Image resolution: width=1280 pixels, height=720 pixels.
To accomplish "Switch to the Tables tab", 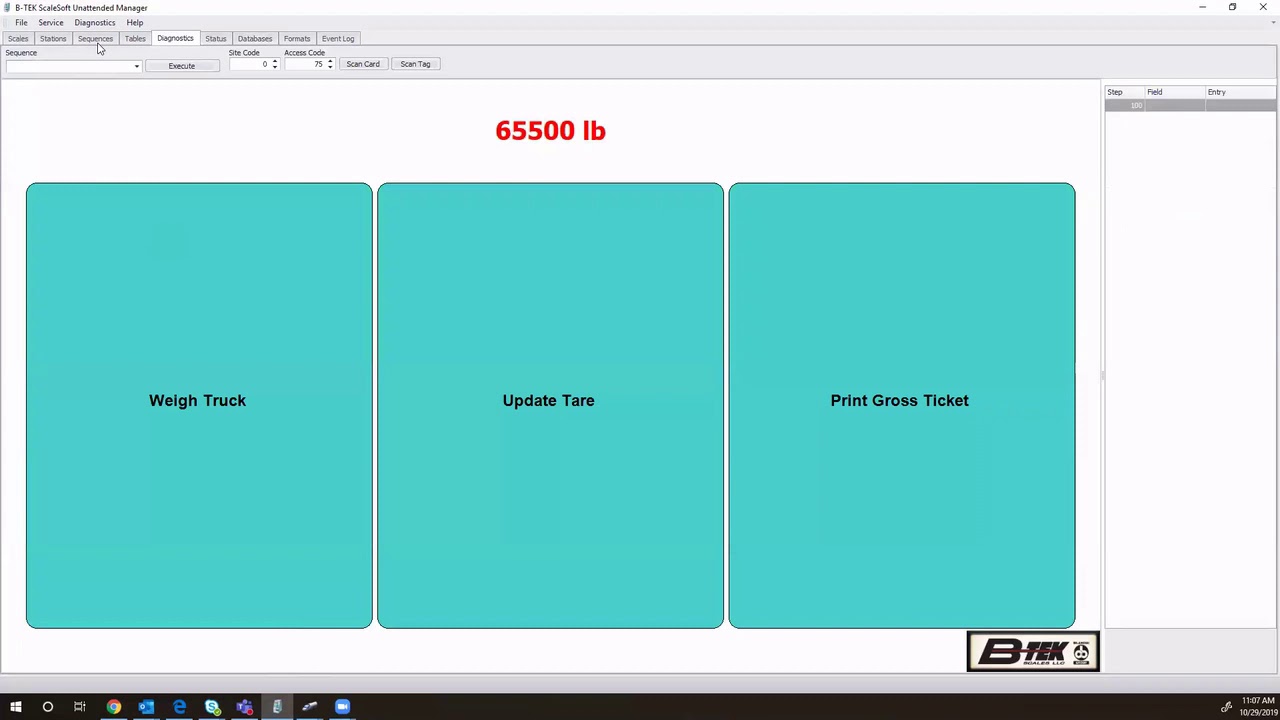I will click(135, 39).
